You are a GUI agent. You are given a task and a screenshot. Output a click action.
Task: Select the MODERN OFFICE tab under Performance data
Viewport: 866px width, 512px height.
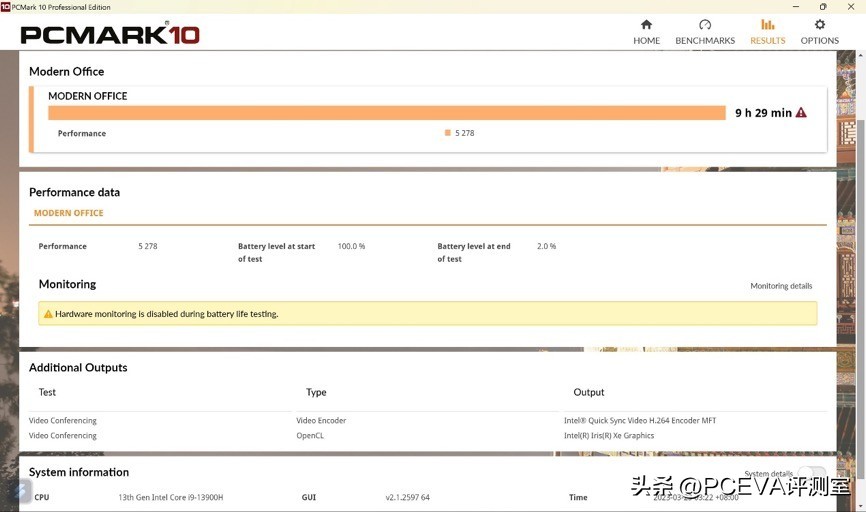68,213
